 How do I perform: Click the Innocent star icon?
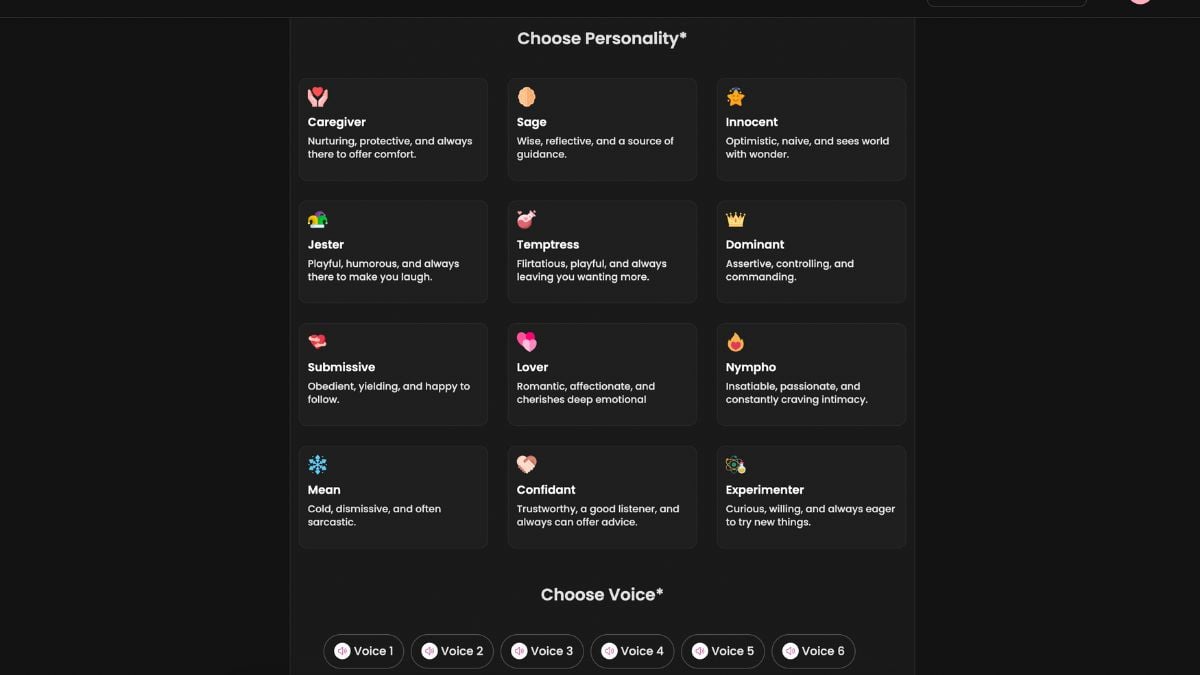point(736,97)
